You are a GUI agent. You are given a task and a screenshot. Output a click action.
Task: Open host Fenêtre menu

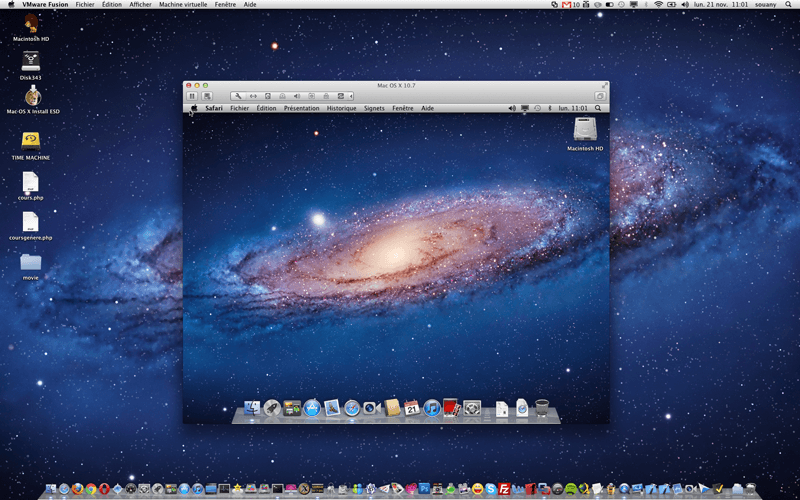[x=226, y=5]
